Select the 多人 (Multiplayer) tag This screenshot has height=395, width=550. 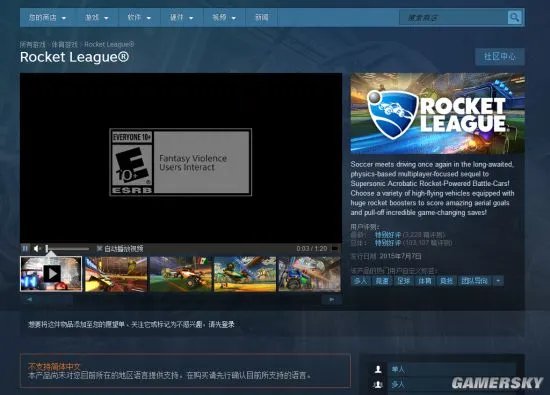click(x=360, y=281)
